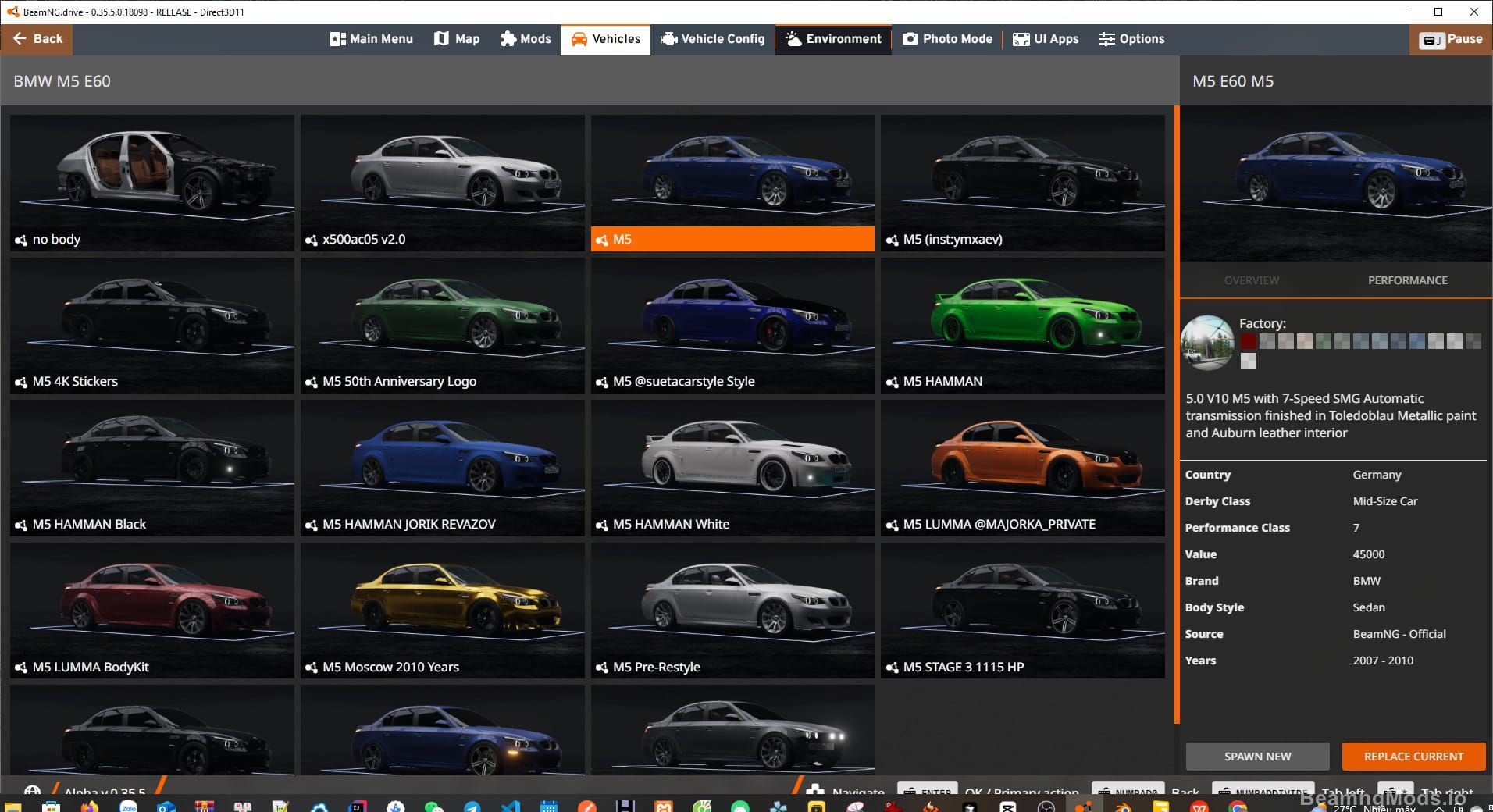Screen dimensions: 1493x812
Task: Click the 'Sedan' body style value
Action: point(1368,607)
